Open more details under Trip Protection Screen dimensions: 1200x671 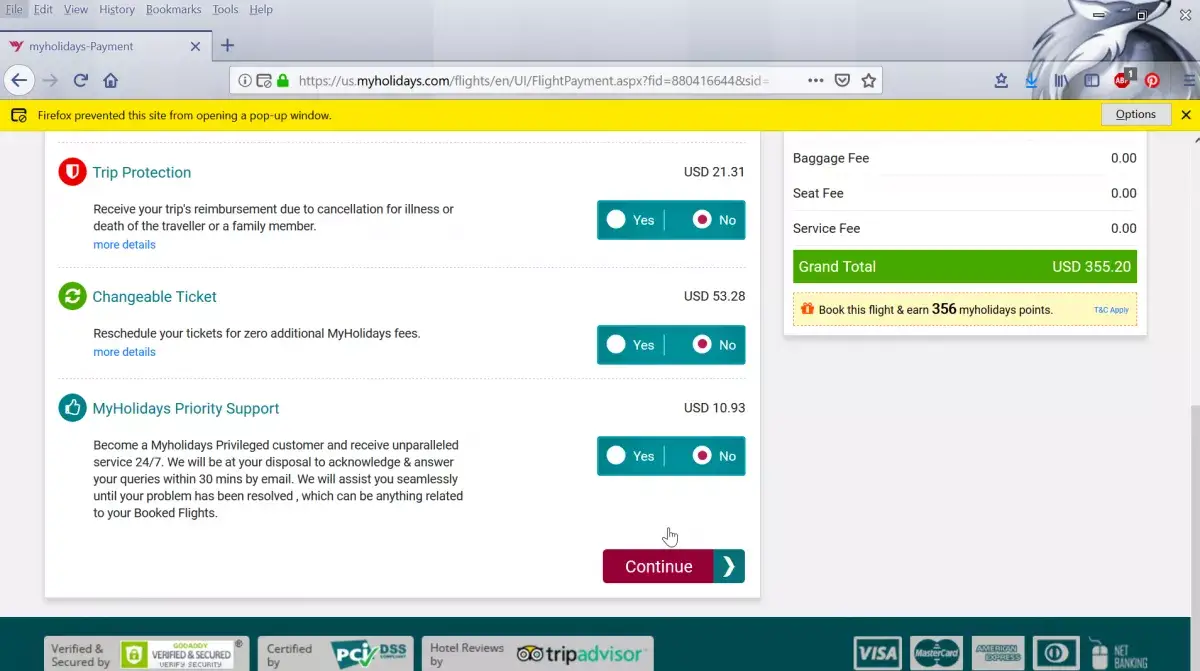click(124, 245)
